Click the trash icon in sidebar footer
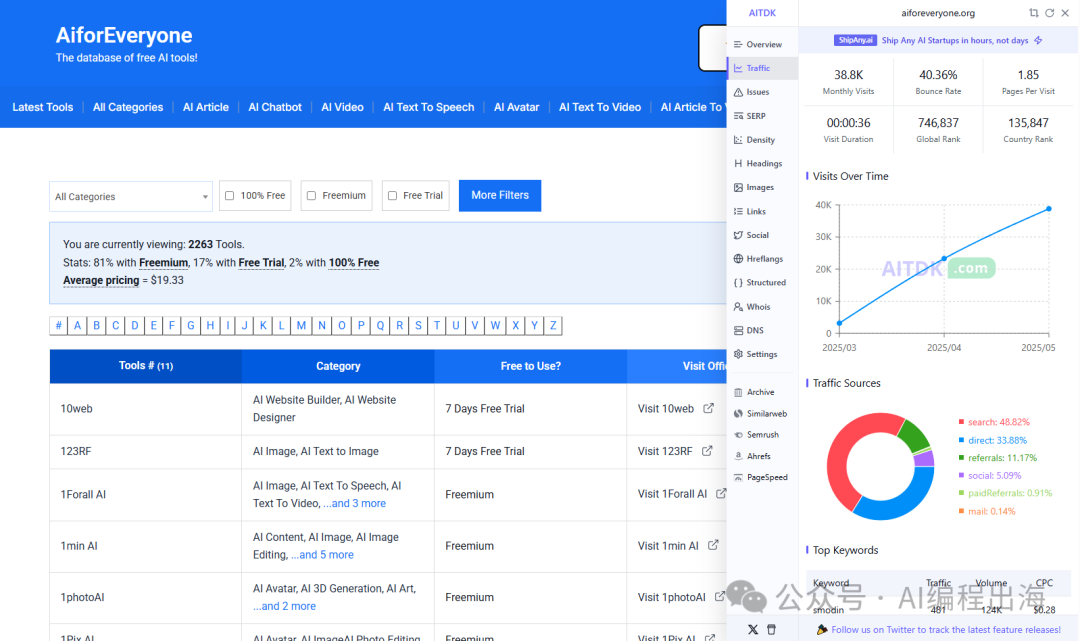The image size is (1080, 641). [x=771, y=629]
